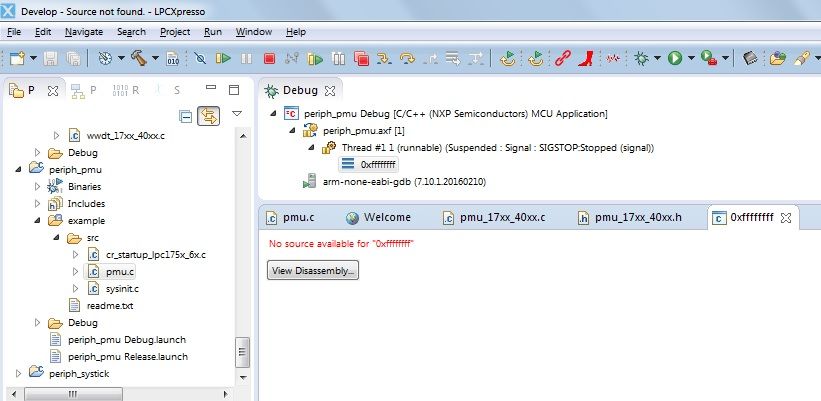Click the red Terminate stop icon
The width and height of the screenshot is (821, 401).
coord(269,58)
